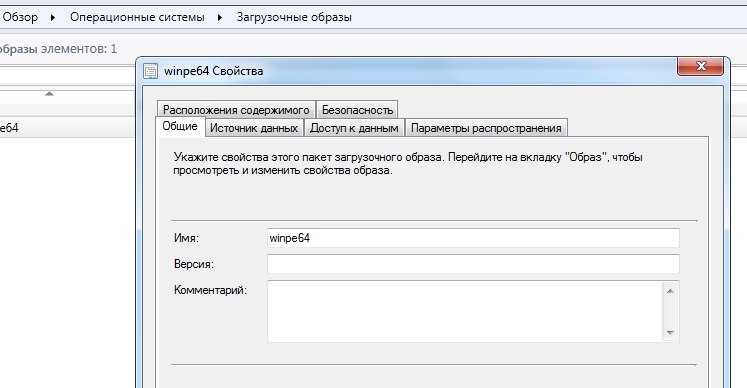Open the Расположения содержимого tab
This screenshot has height=388, width=747.
tap(236, 110)
